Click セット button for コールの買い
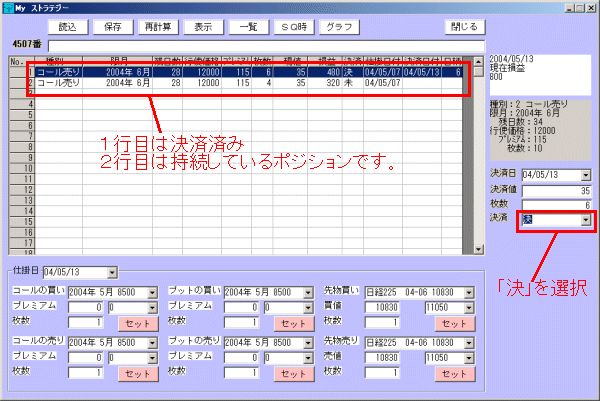 click(x=138, y=324)
